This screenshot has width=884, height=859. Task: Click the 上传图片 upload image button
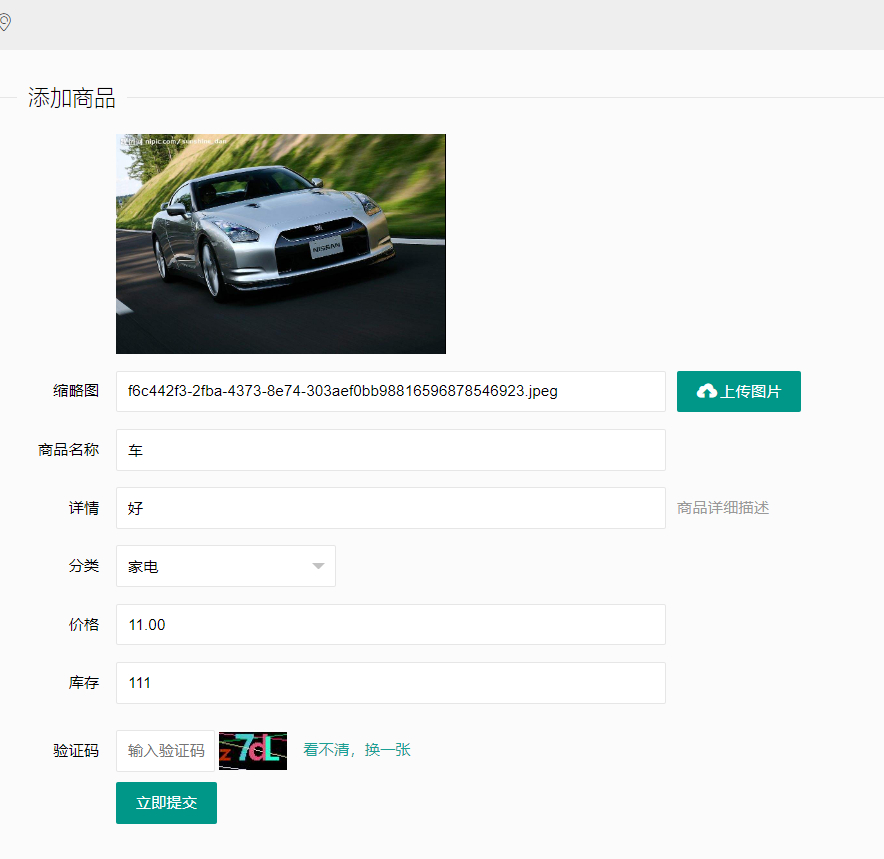click(x=739, y=391)
